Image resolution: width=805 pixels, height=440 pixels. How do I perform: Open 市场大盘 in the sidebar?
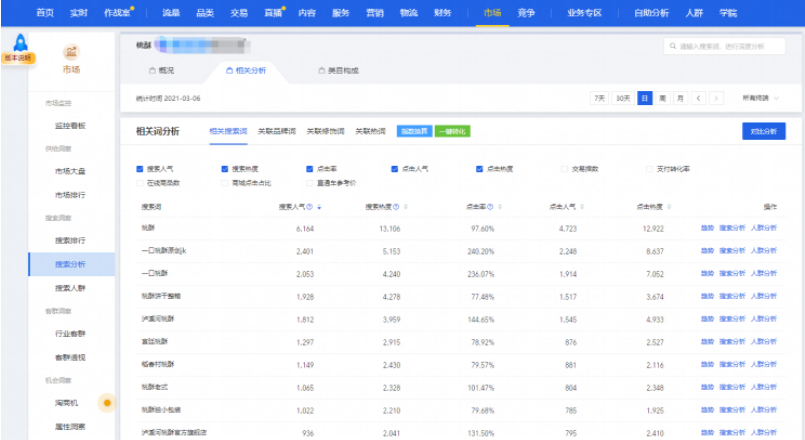(70, 171)
